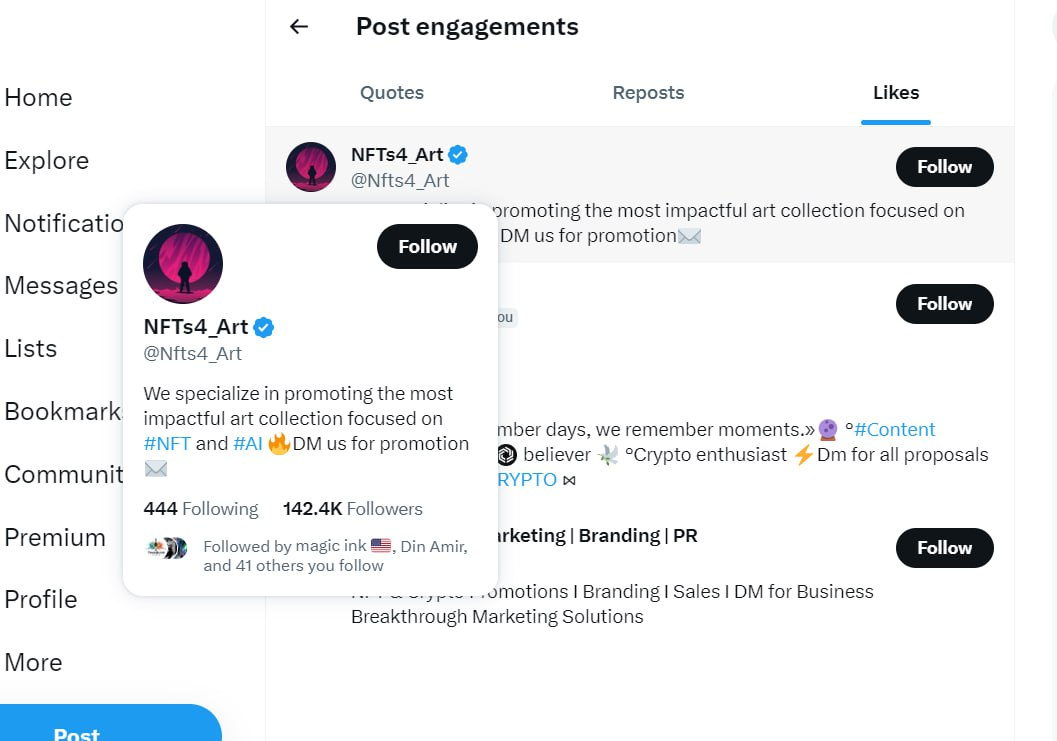Screen dimensions: 1057x741
Task: Follow the second user in list
Action: [944, 304]
